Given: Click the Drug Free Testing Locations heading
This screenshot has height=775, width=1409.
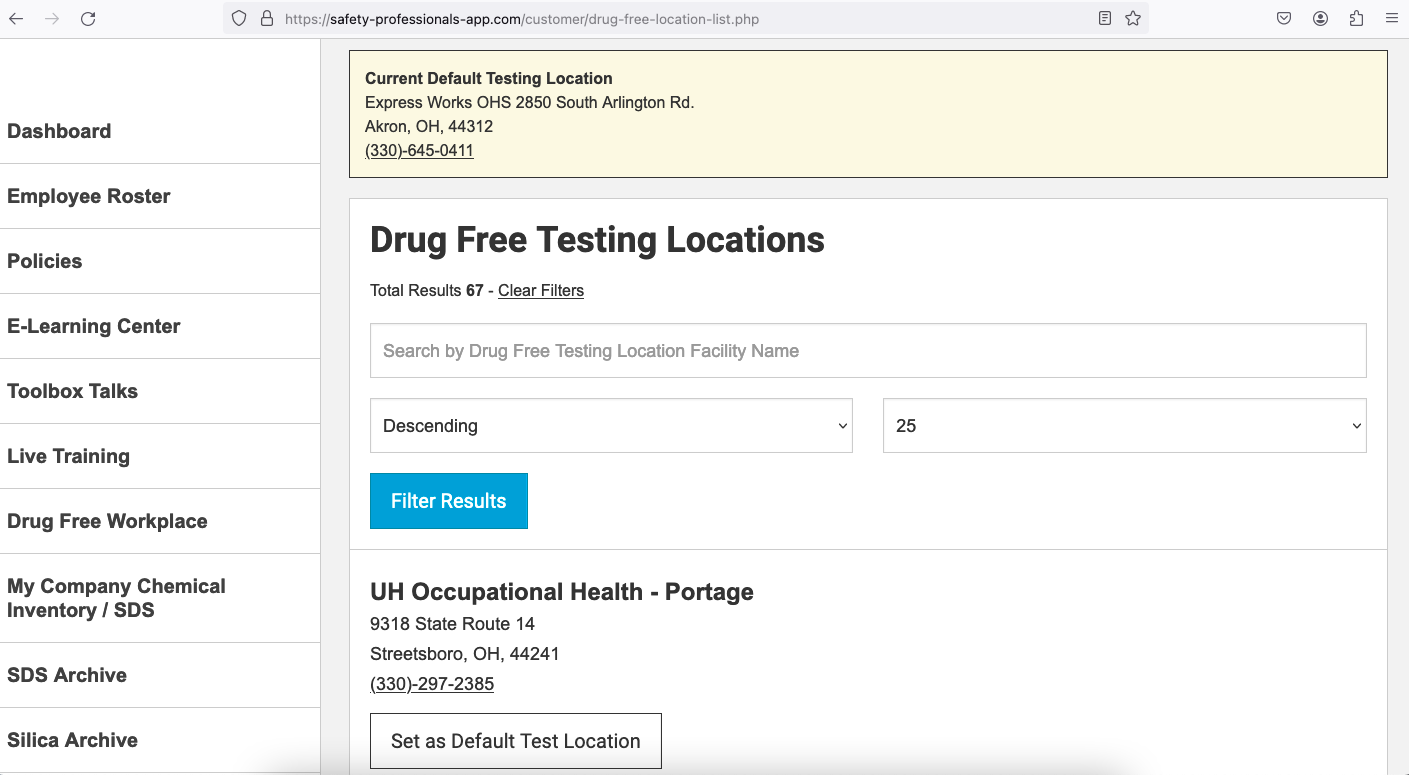Looking at the screenshot, I should 598,240.
